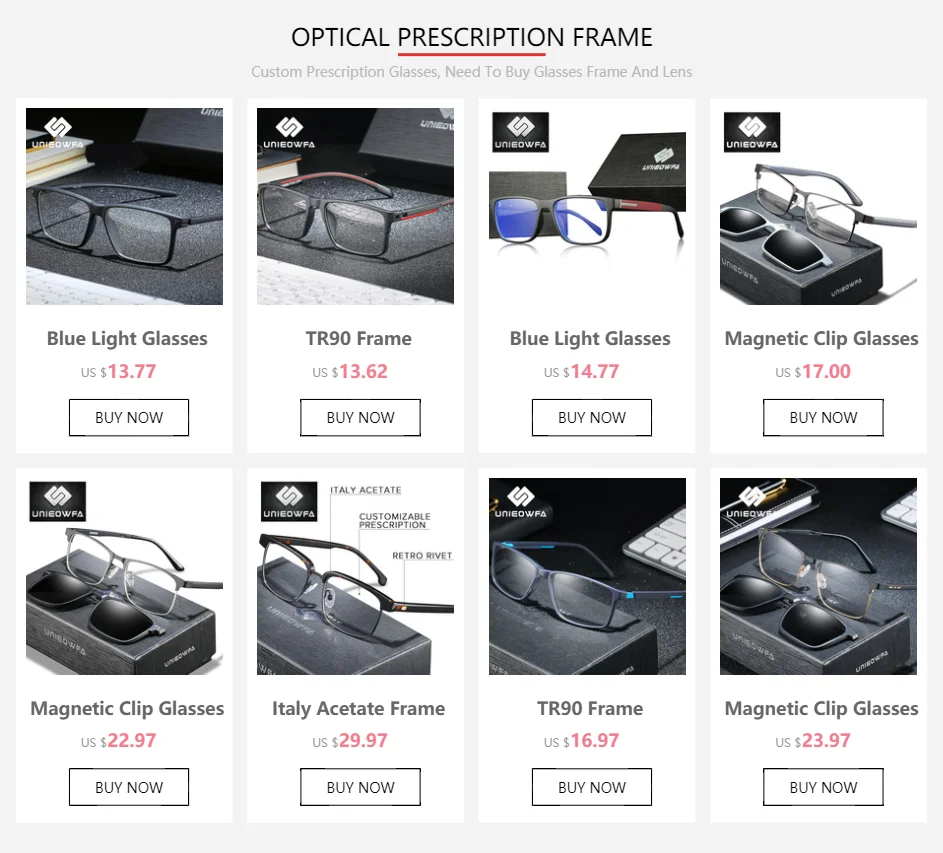943x853 pixels.
Task: Open the $13.77 Blue Light Glasses product image
Action: pyautogui.click(x=124, y=206)
